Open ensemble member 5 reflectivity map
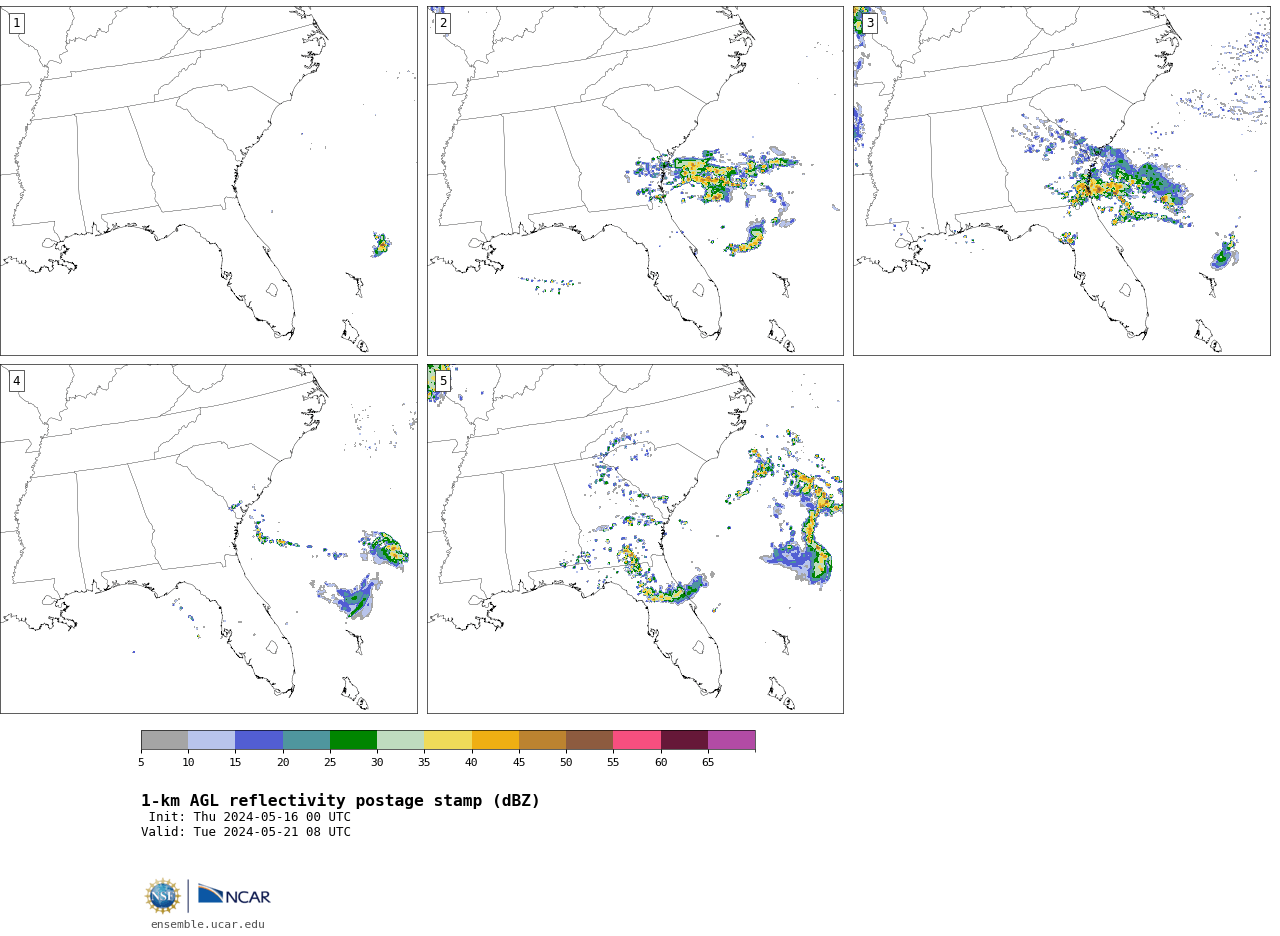The width and height of the screenshot is (1280, 936). [635, 539]
